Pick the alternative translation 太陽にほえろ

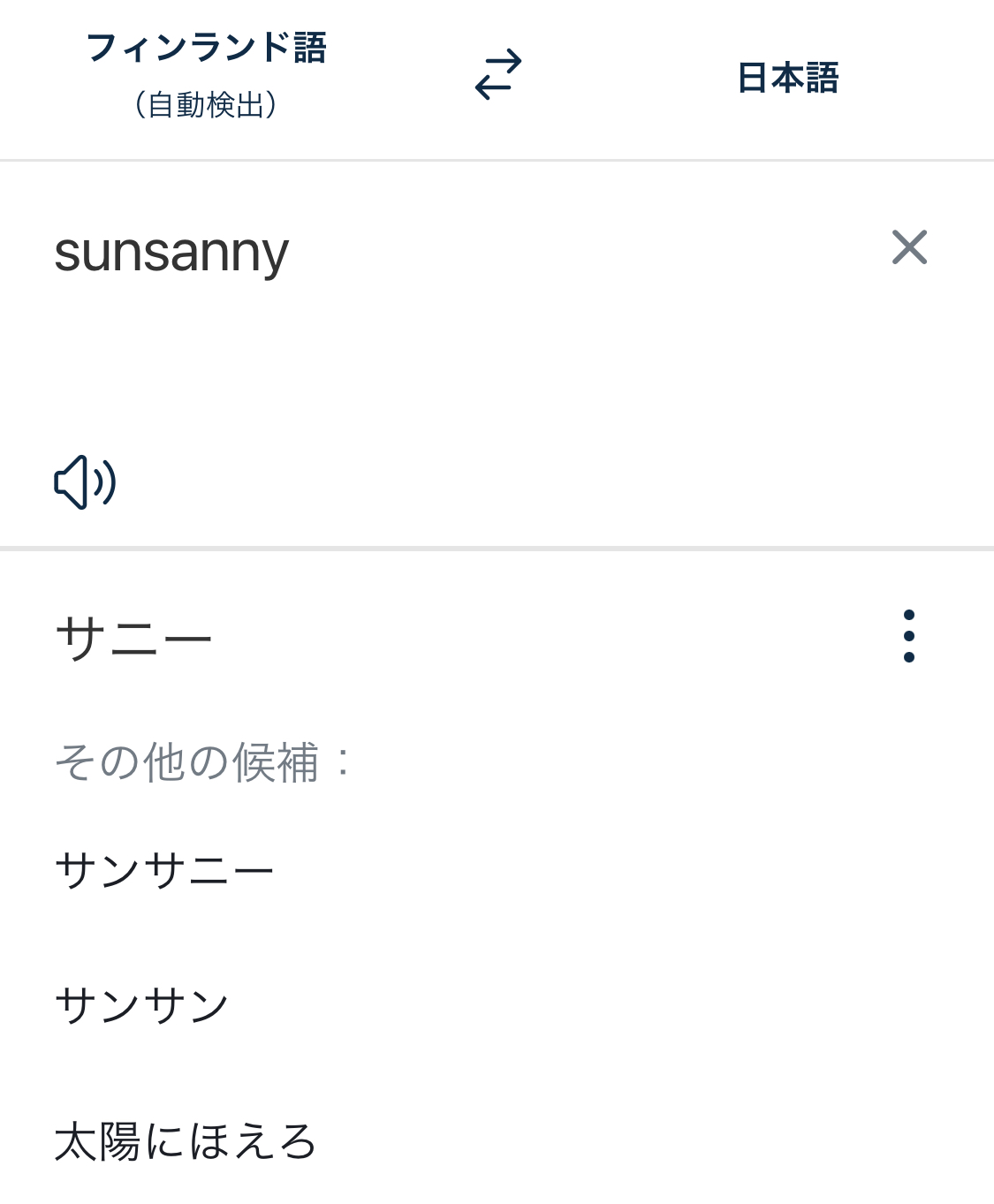click(x=186, y=1141)
